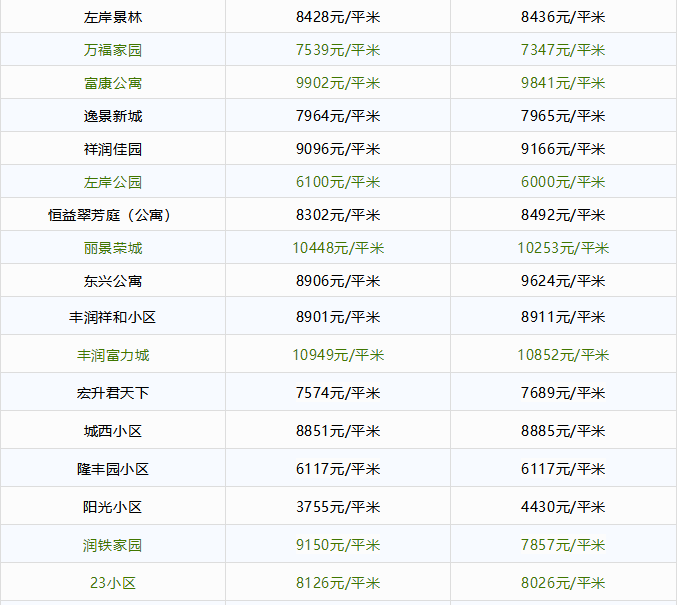Viewport: 682px width, 605px height.
Task: Click the 宏升君天下 name cell
Action: (113, 393)
